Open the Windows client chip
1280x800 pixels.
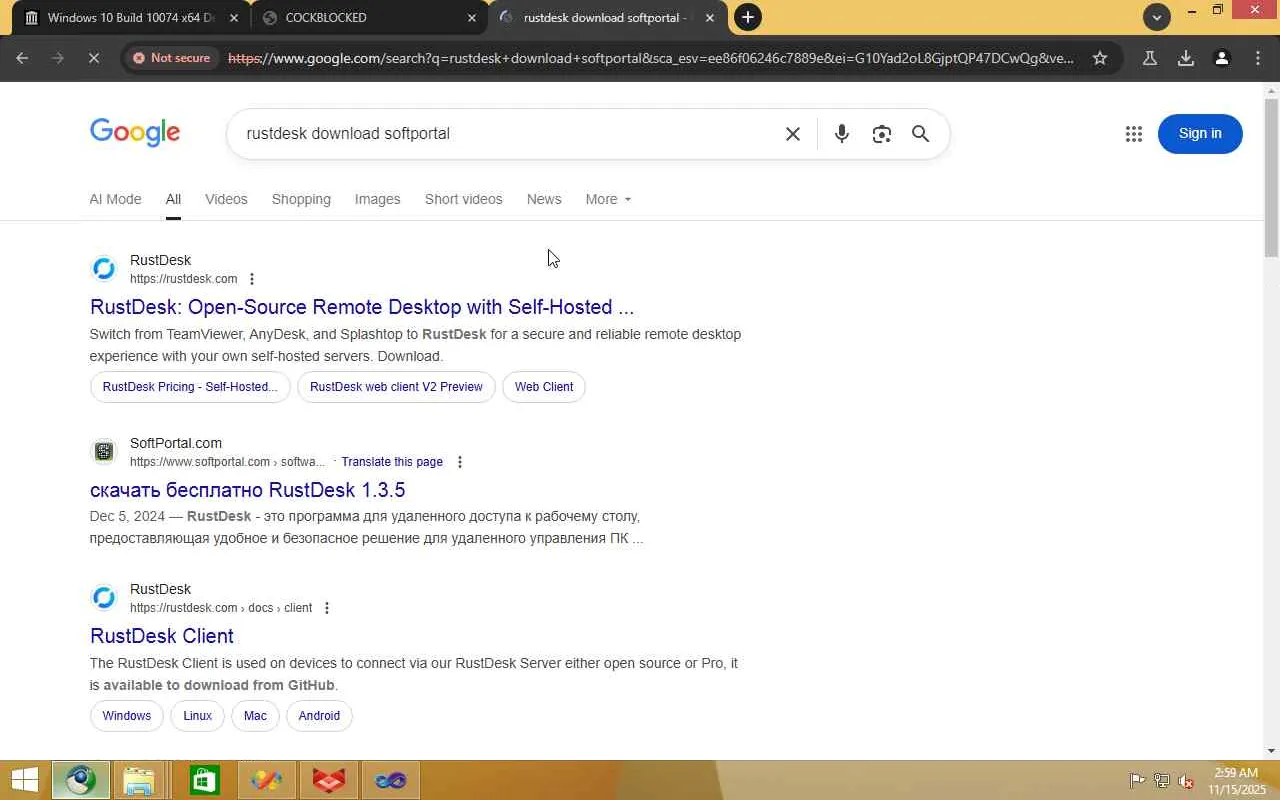point(126,716)
